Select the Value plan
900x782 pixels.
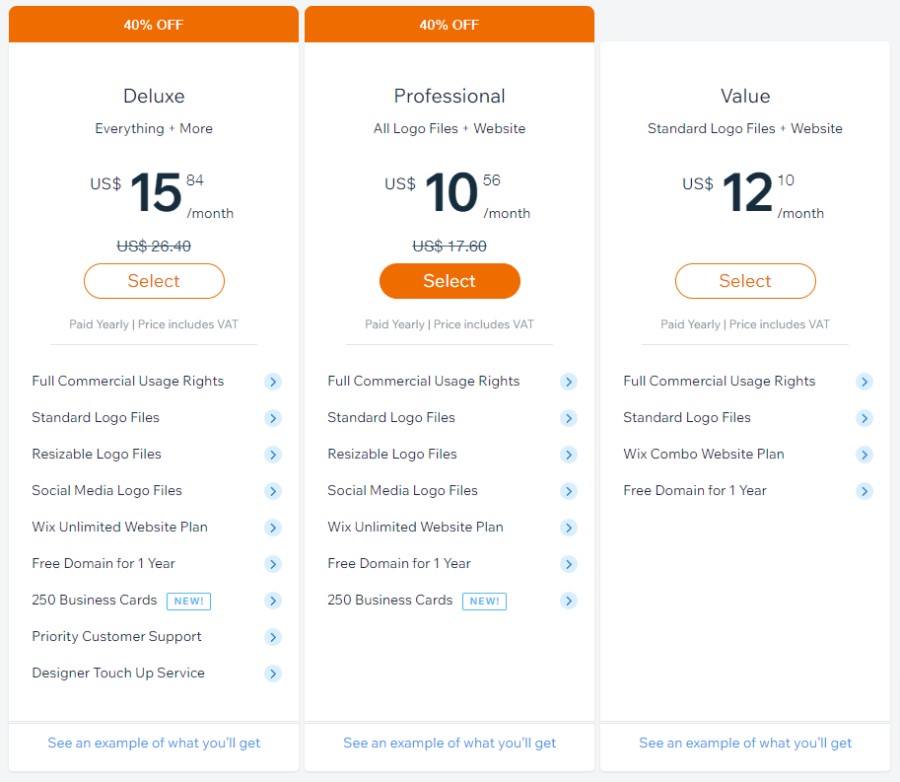[745, 281]
